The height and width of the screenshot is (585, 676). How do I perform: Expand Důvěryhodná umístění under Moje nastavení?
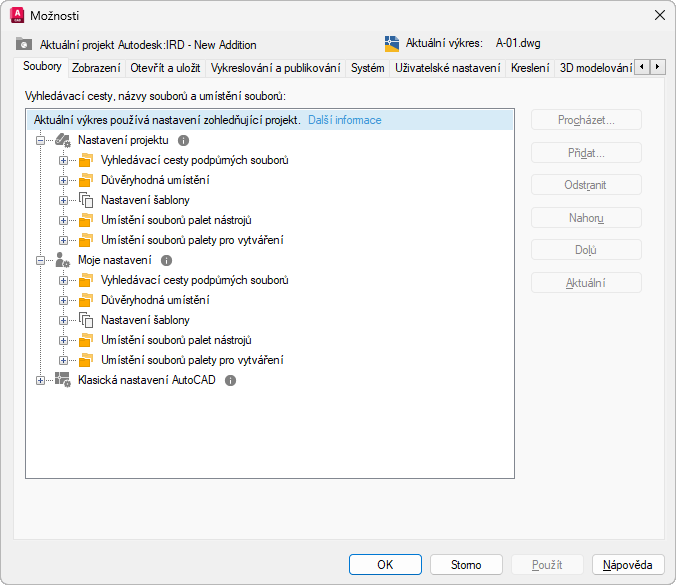click(x=63, y=300)
